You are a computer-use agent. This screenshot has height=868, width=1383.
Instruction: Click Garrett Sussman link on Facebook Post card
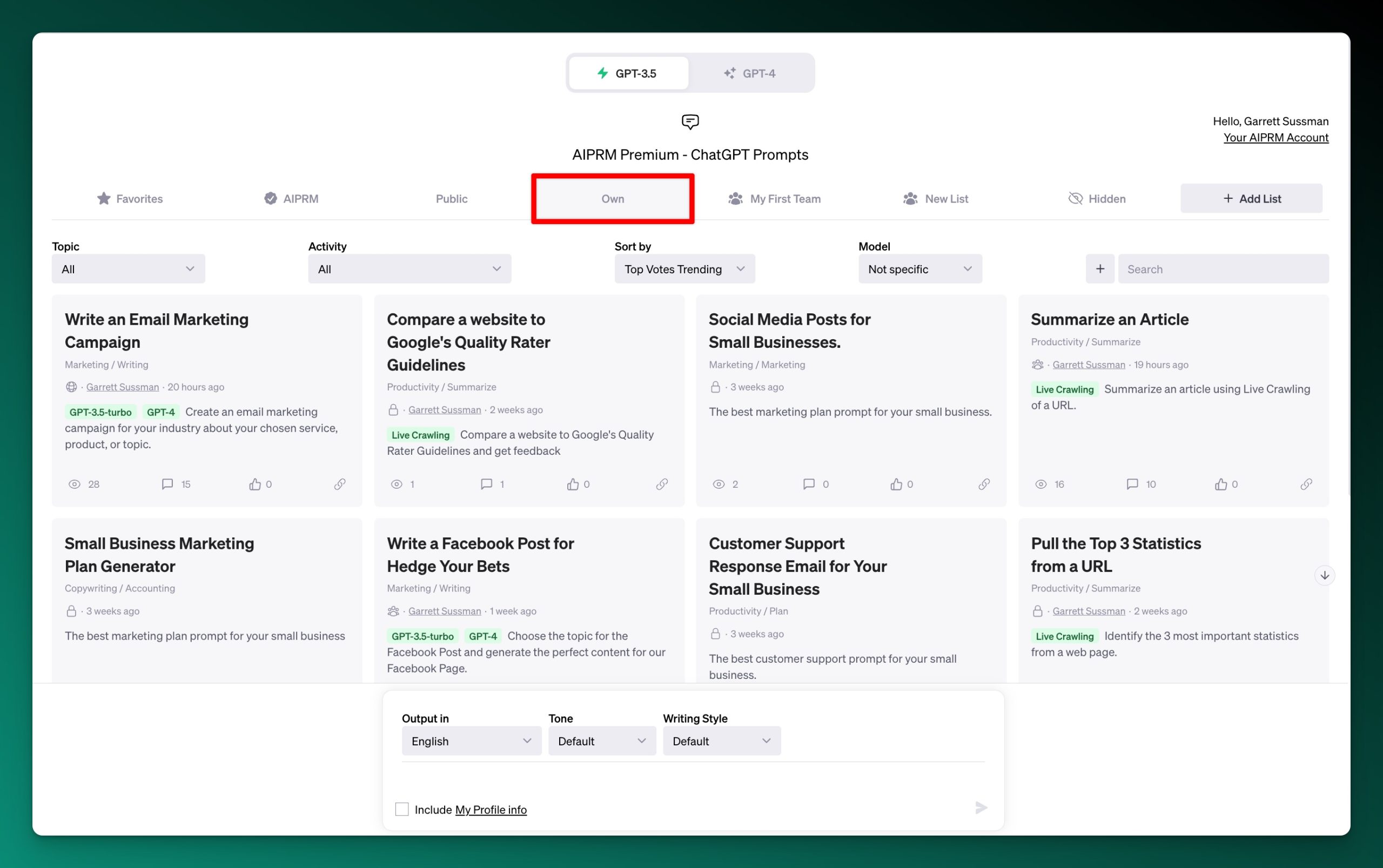pyautogui.click(x=445, y=611)
